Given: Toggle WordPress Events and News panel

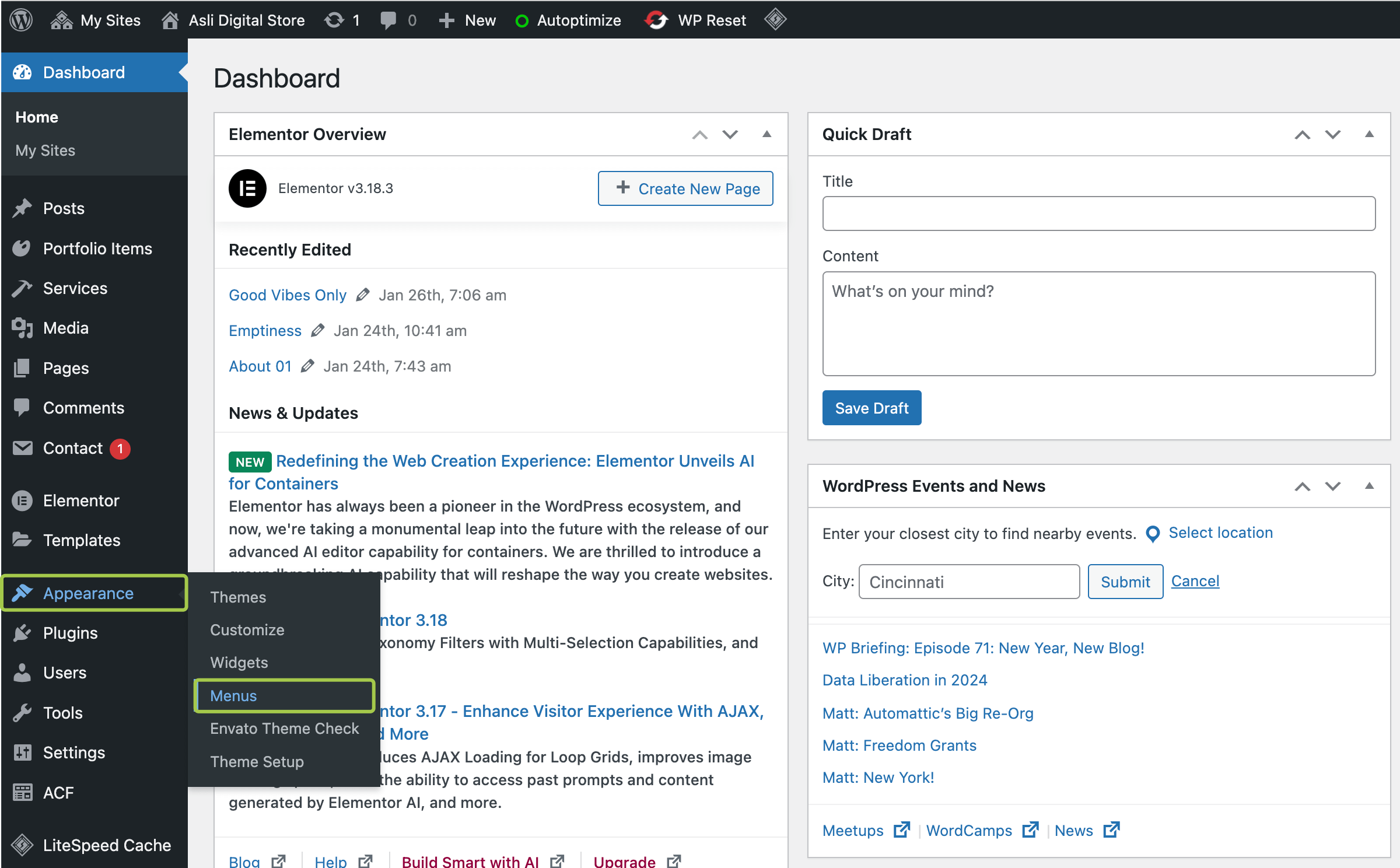Looking at the screenshot, I should (1369, 486).
